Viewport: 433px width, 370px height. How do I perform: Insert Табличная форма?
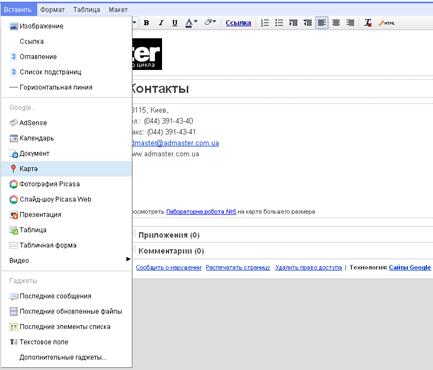tap(66, 245)
